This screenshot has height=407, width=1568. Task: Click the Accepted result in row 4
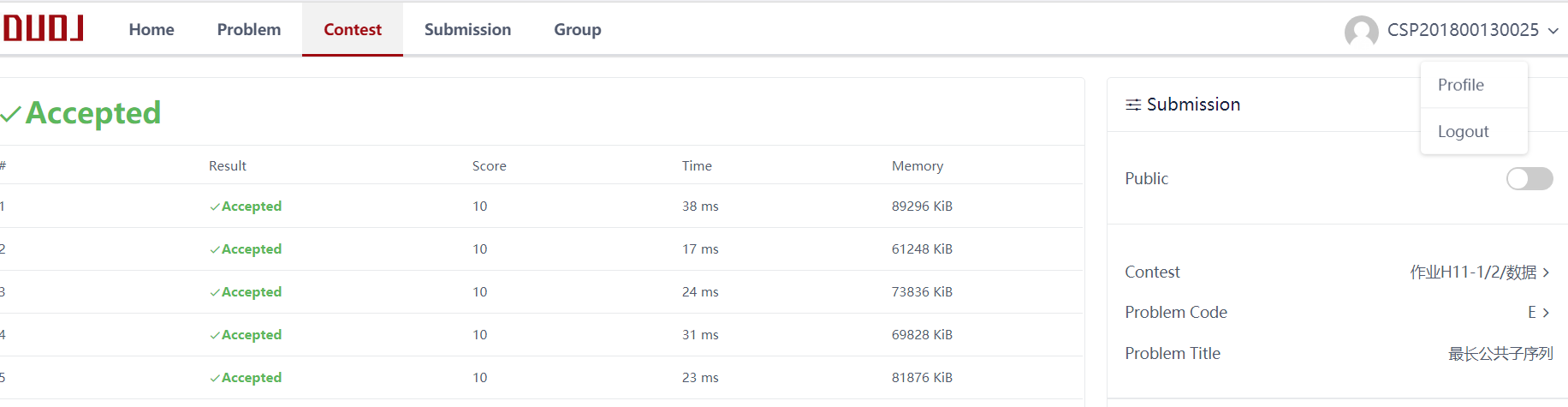(x=252, y=335)
